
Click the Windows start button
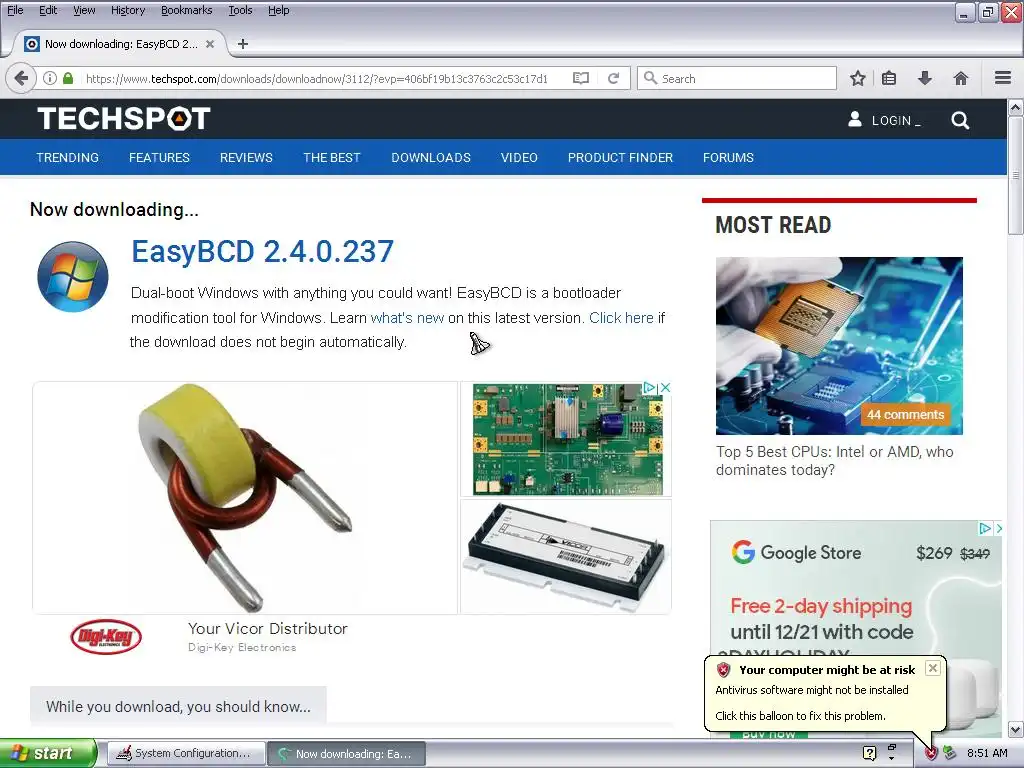point(48,754)
